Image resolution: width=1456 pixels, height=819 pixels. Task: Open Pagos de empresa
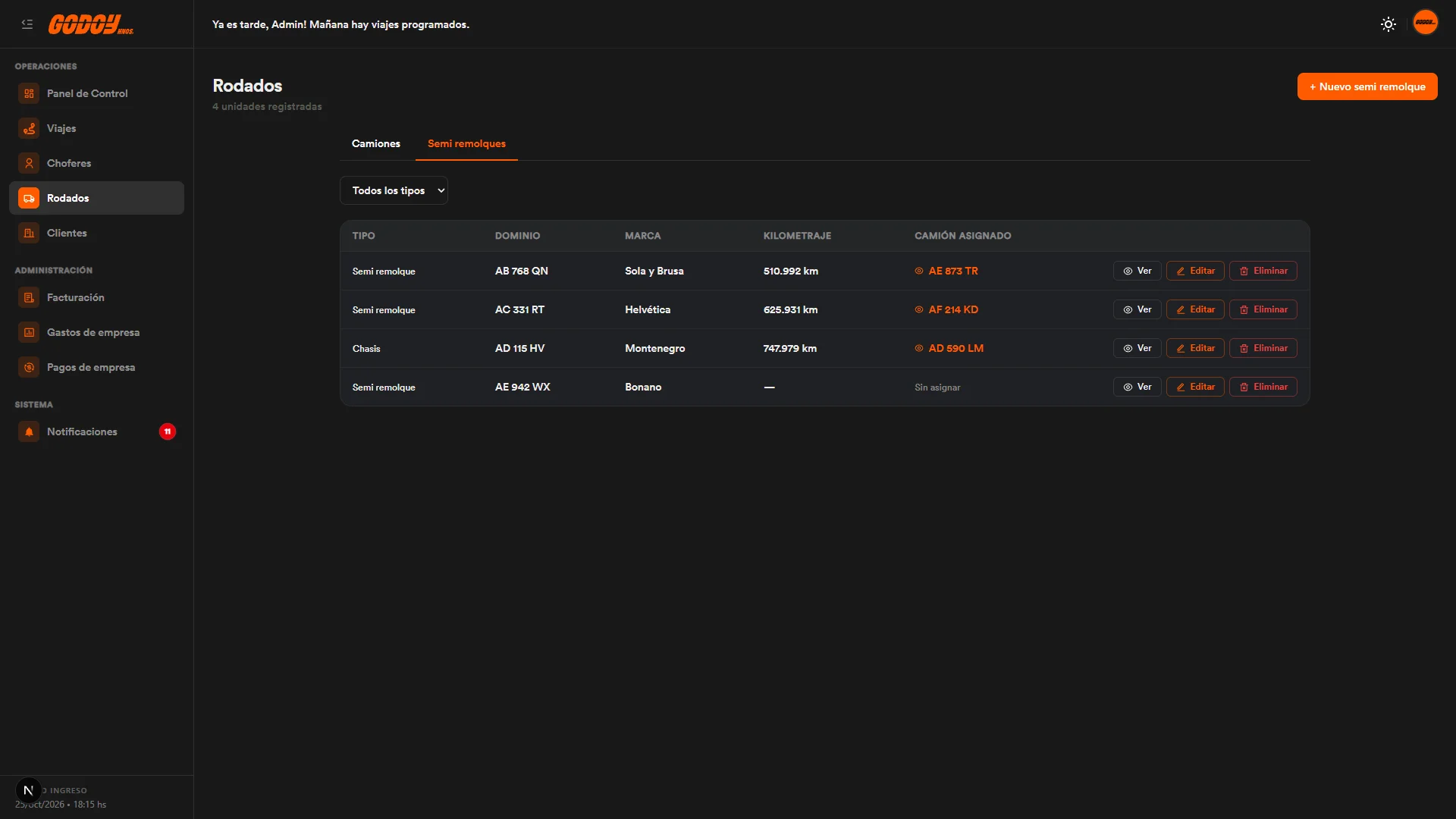[96, 367]
